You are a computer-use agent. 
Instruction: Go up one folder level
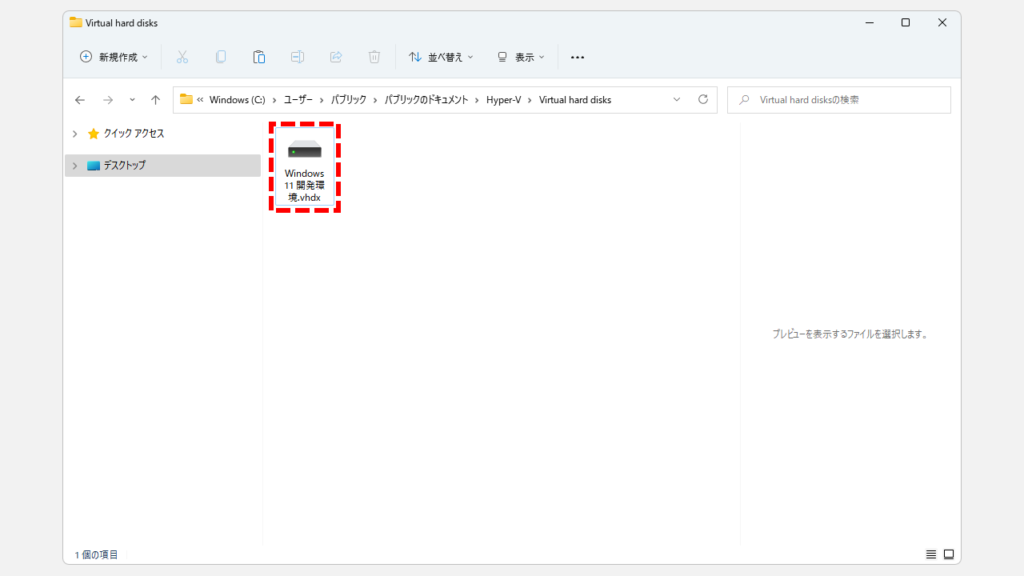(155, 100)
